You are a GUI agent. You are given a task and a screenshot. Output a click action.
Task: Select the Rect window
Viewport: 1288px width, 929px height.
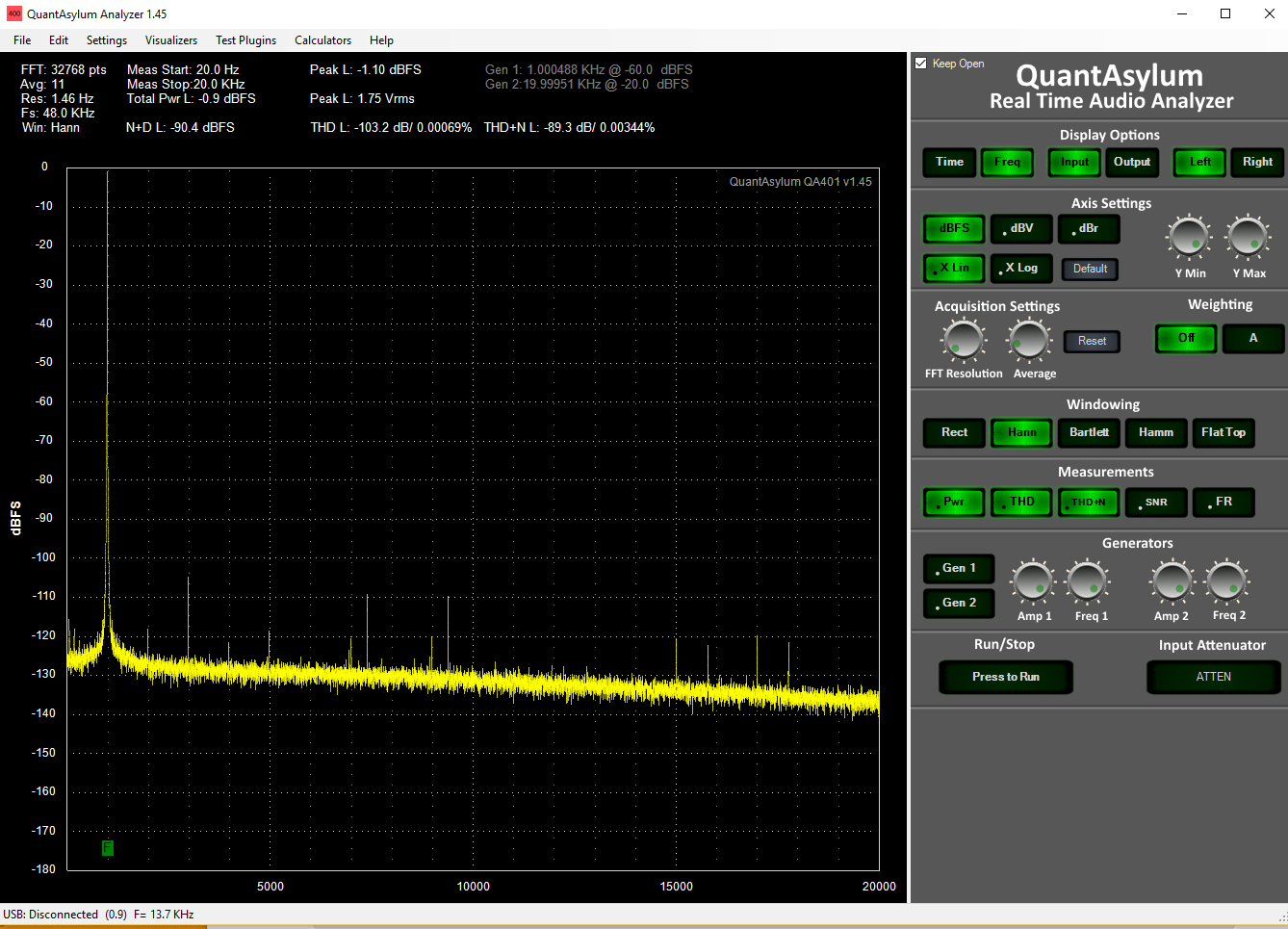click(x=954, y=432)
